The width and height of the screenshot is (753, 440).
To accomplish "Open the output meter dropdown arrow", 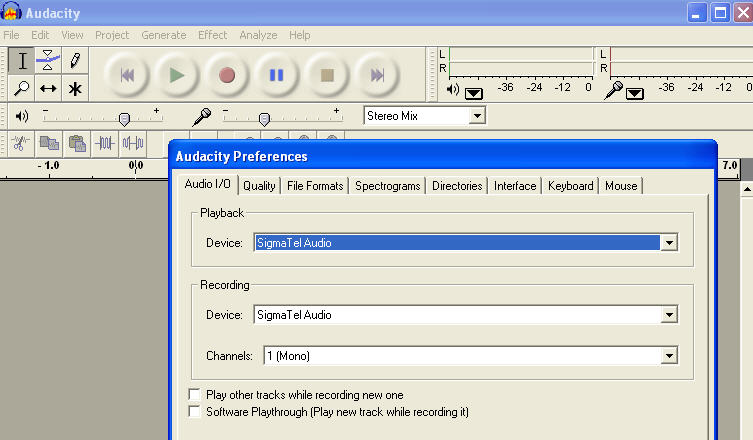I will (x=474, y=93).
